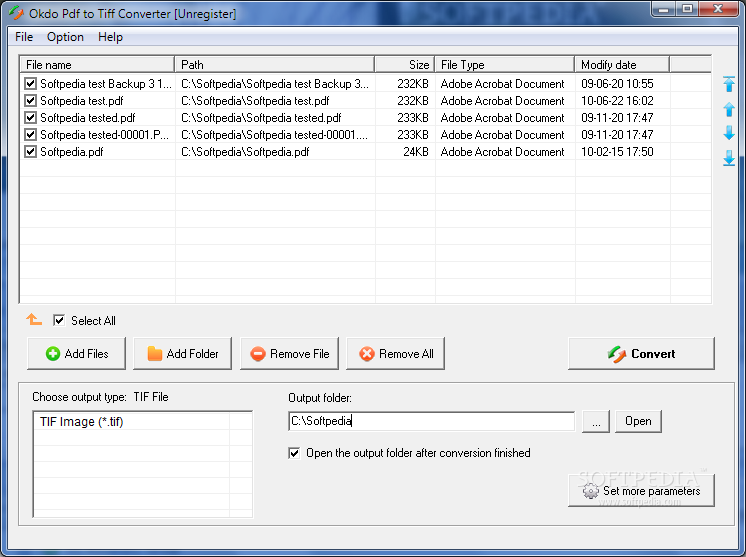Uncheck the Softpedia tested.pdf checkbox
The width and height of the screenshot is (746, 557).
[30, 117]
